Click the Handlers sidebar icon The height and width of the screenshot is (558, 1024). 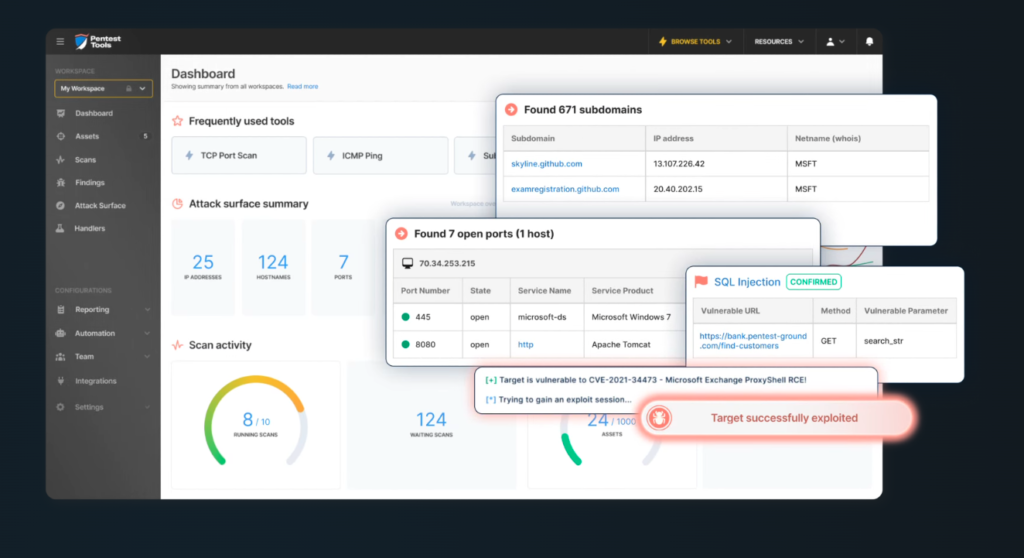pos(61,228)
